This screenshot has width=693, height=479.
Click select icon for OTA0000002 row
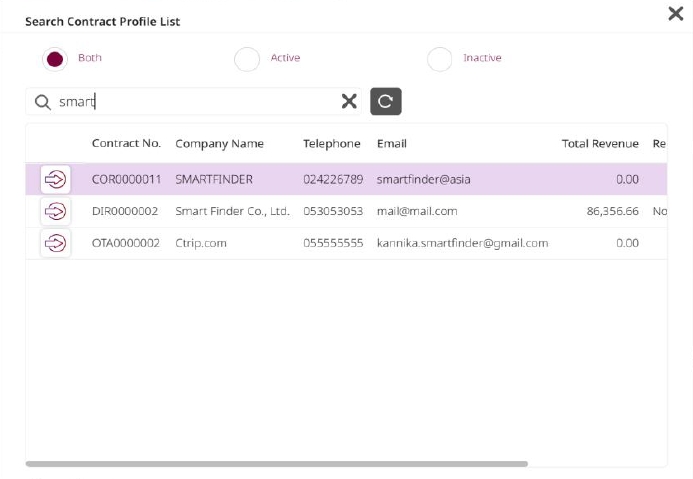pyautogui.click(x=56, y=243)
